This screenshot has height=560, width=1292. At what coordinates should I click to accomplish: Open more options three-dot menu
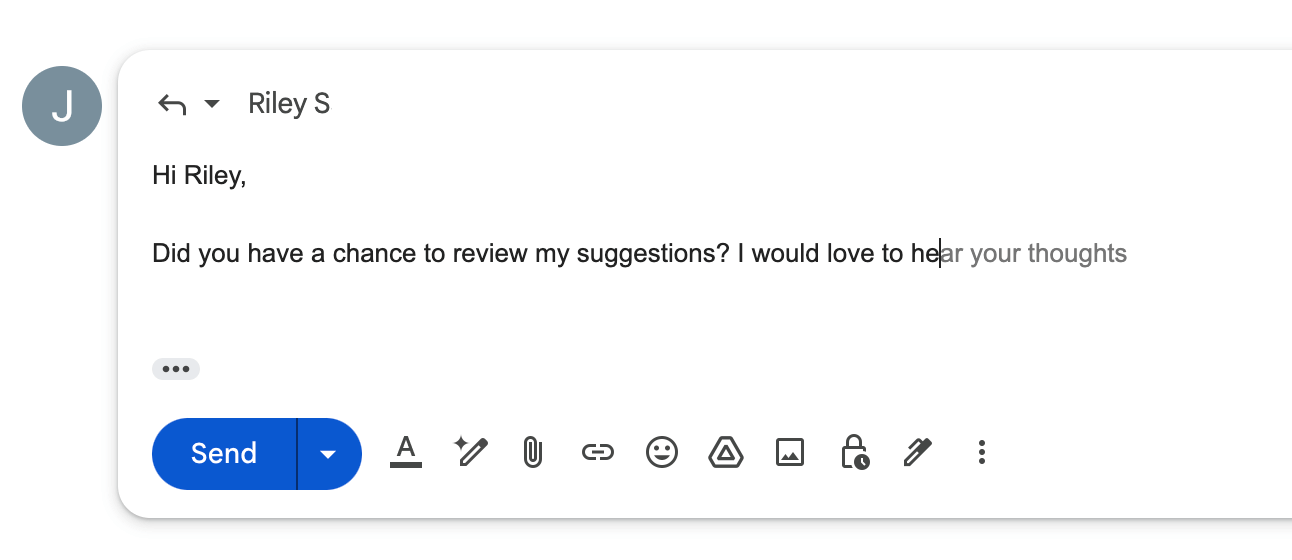(x=981, y=453)
